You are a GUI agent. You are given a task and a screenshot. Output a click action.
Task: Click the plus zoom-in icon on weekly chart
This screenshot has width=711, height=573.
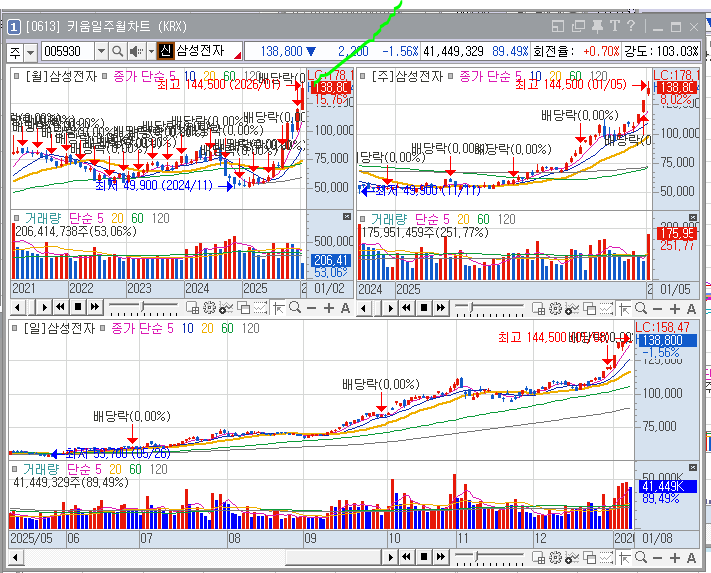pos(675,309)
